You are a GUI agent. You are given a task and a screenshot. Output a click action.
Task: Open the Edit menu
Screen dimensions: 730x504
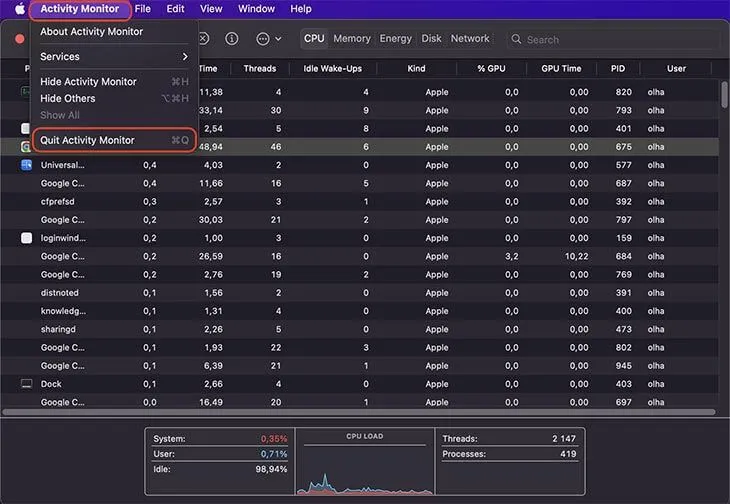point(175,9)
